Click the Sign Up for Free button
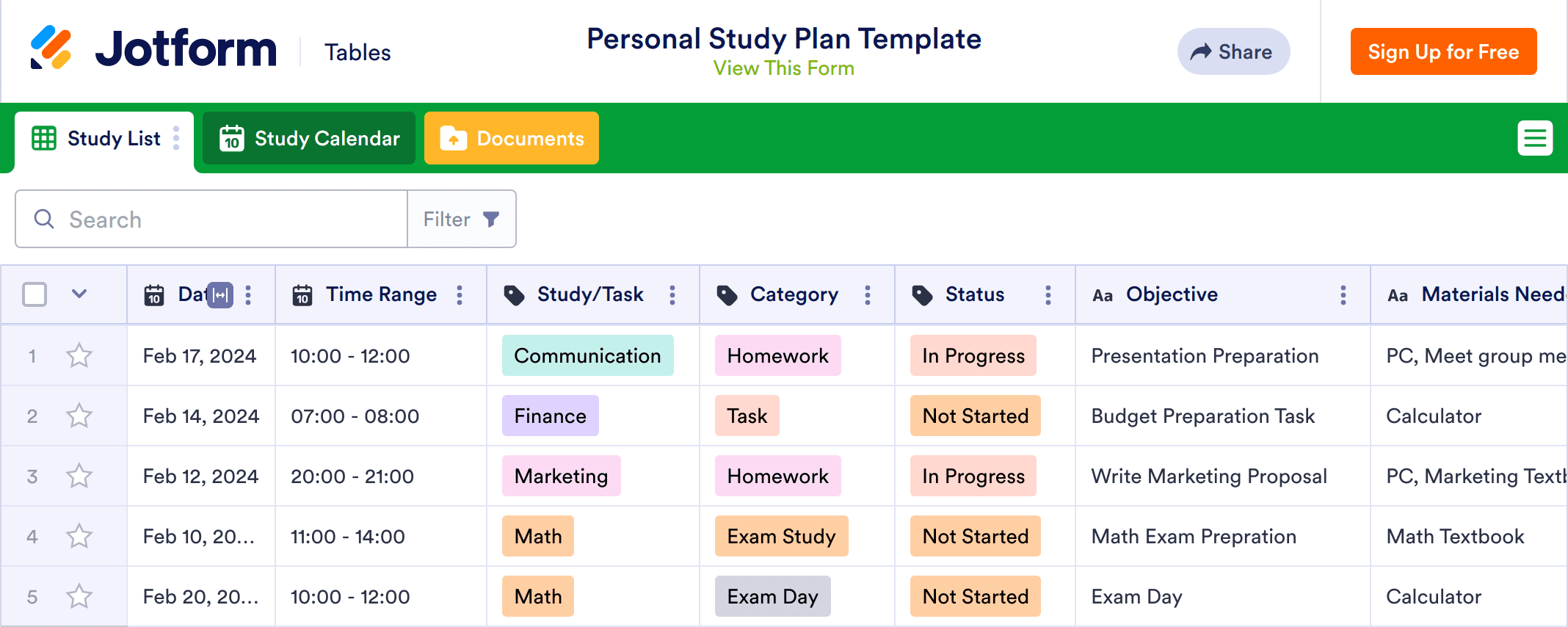Viewport: 1568px width, 627px height. 1443,51
